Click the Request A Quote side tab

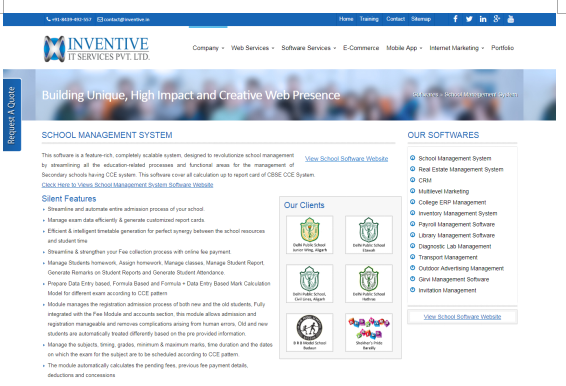[12, 115]
